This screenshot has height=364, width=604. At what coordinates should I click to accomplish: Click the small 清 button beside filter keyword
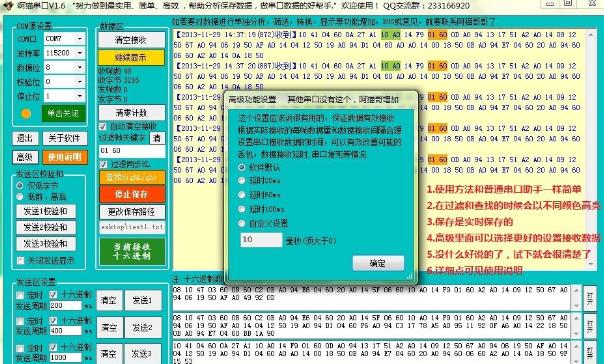[x=157, y=138]
